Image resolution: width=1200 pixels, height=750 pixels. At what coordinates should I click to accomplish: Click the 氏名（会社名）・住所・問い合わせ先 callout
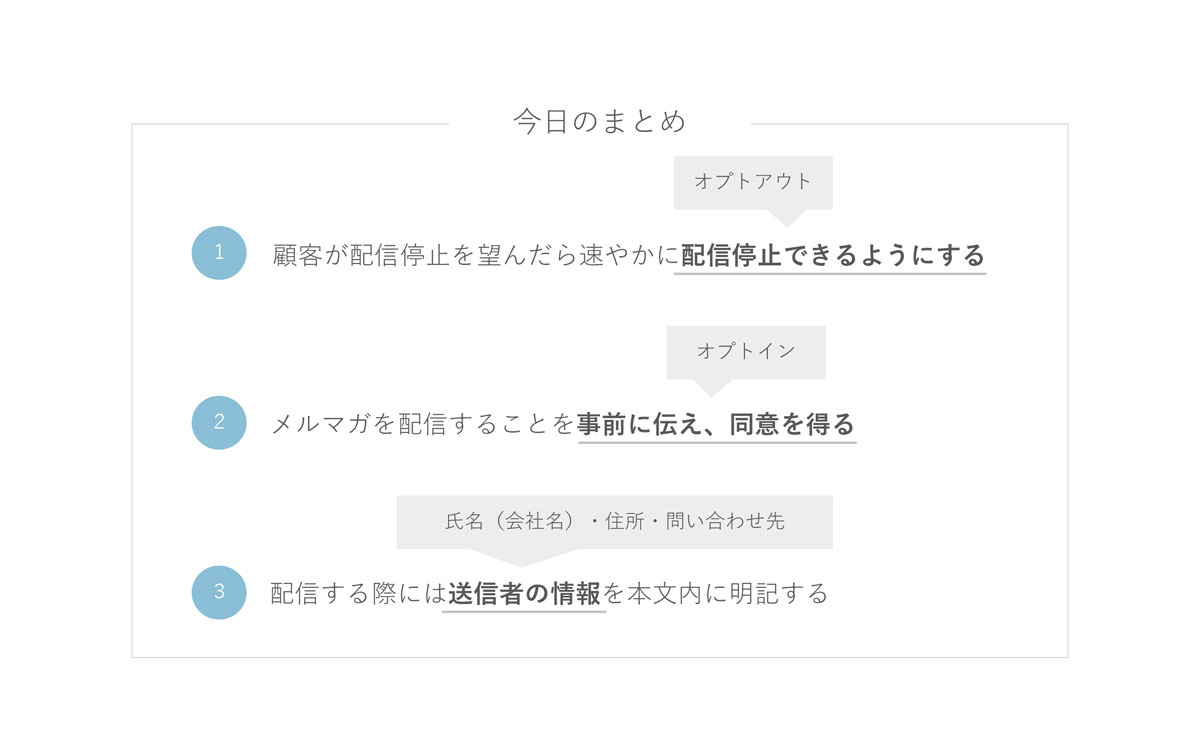(615, 522)
